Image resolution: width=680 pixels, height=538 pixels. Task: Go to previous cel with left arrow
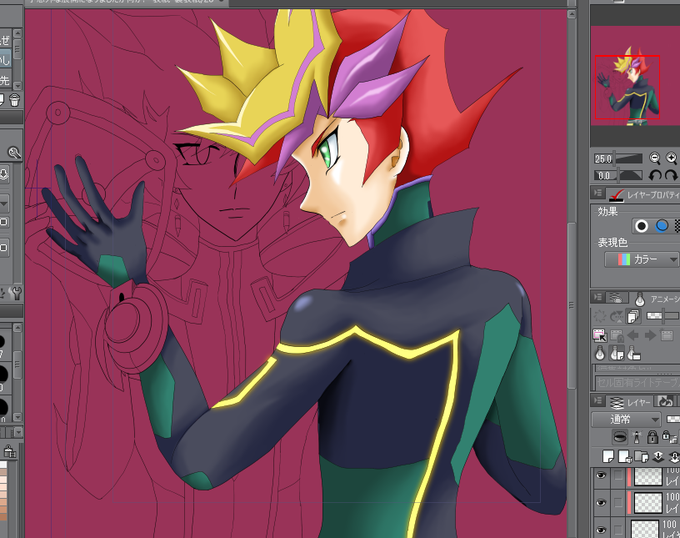[x=633, y=335]
